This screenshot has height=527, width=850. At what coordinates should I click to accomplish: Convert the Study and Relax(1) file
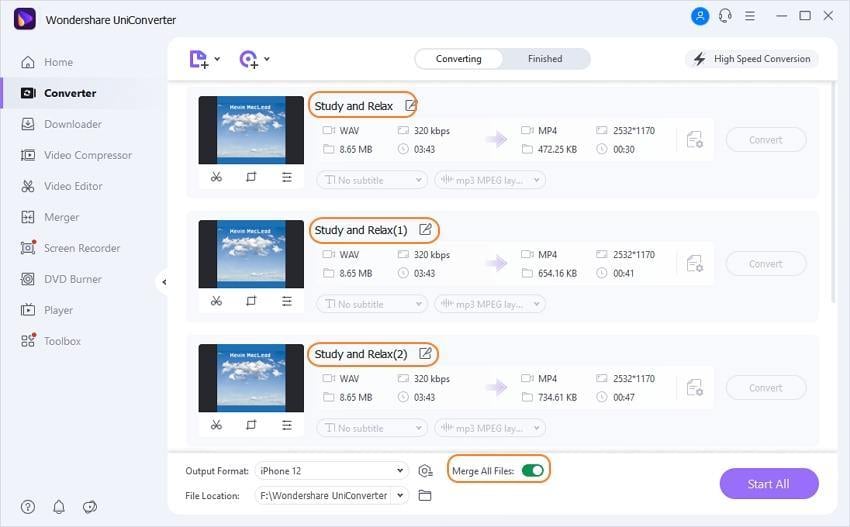pyautogui.click(x=765, y=264)
